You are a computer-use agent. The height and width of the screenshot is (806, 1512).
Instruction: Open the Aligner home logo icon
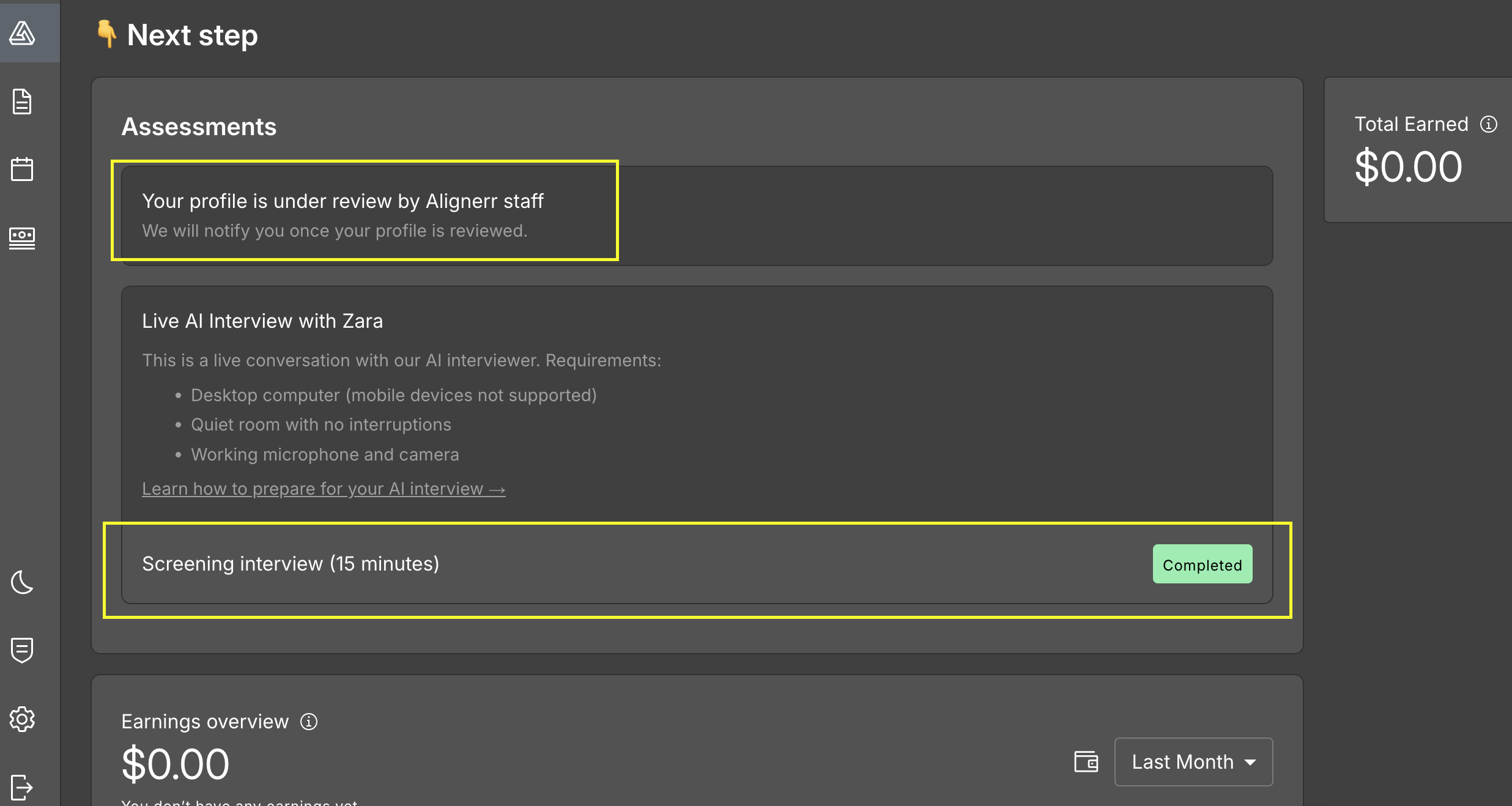tap(22, 33)
